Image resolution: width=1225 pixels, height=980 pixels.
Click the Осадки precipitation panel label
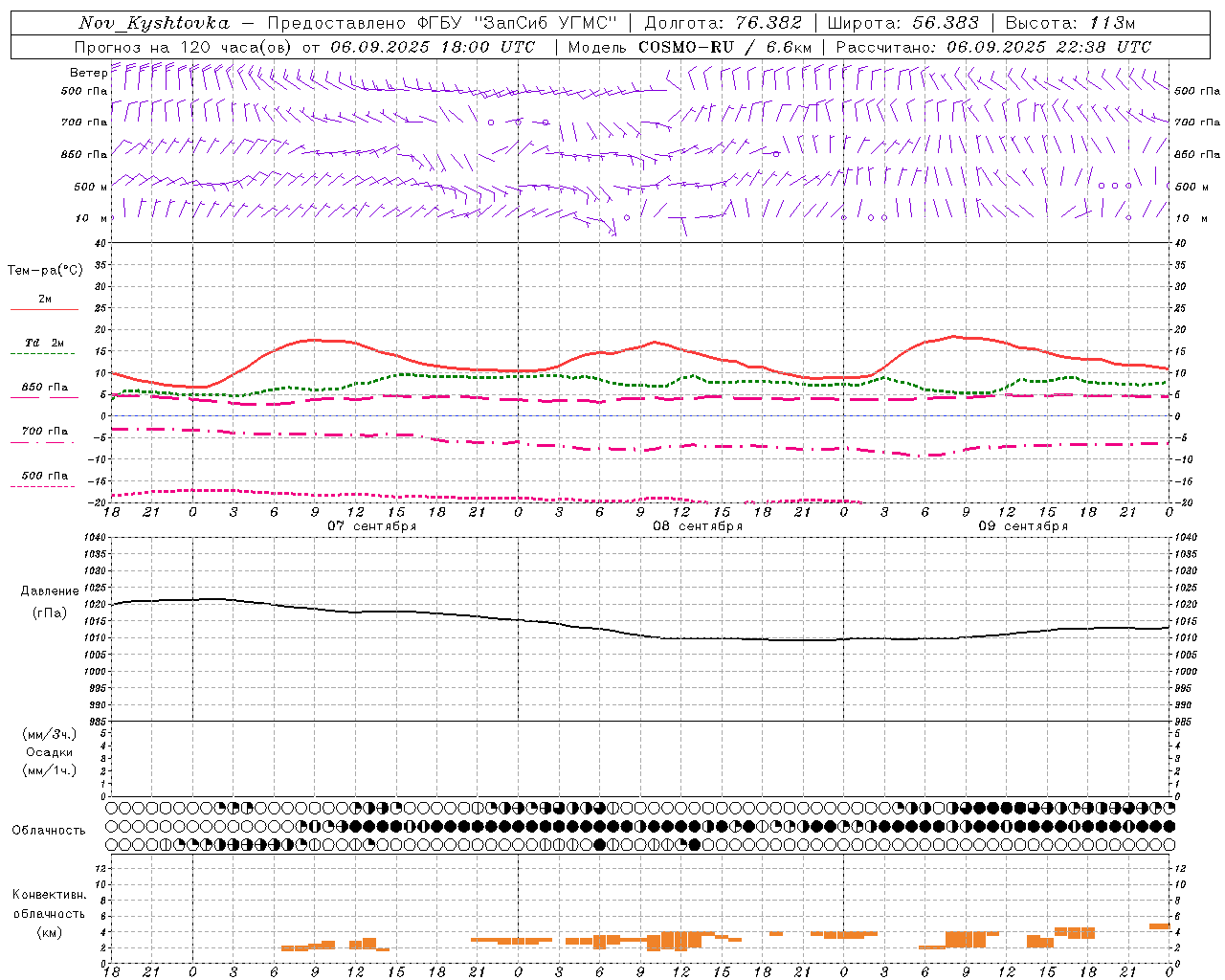50,752
